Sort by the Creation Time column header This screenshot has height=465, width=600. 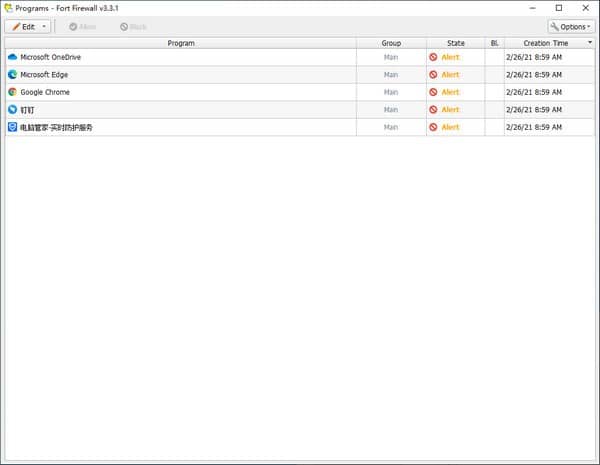point(545,43)
